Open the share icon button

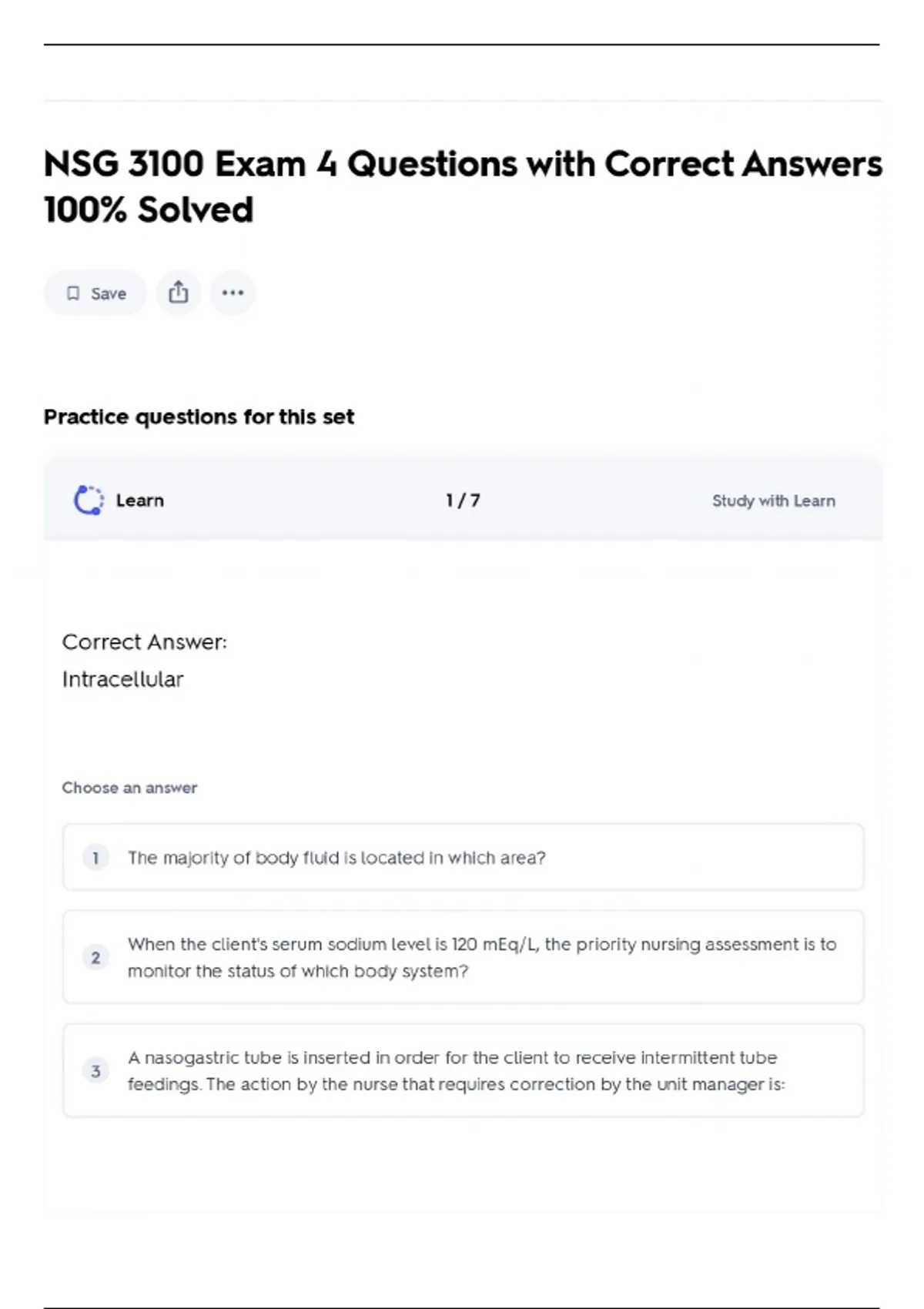(179, 293)
